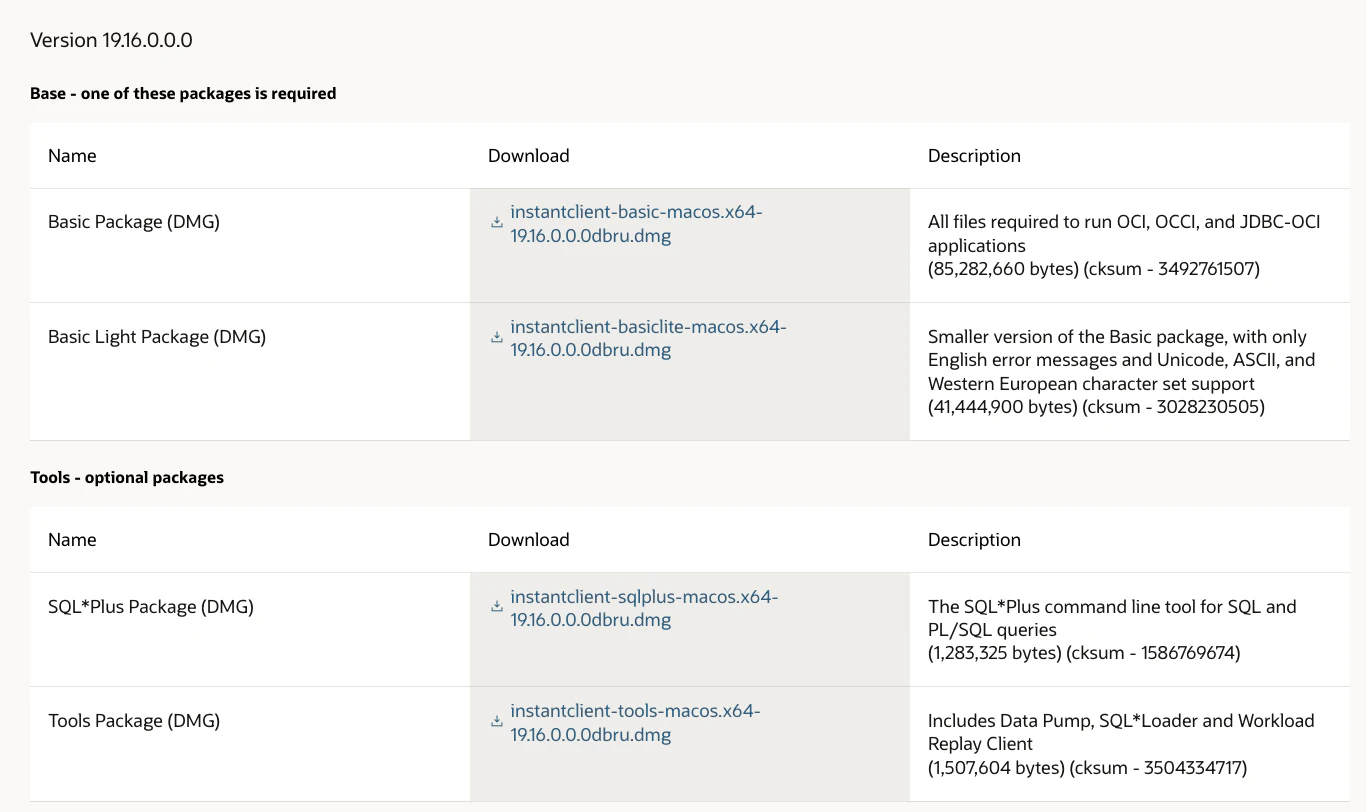Download instantclient-tools-macos.x64-19.16.0.0.0dbru.dmg
The image size is (1366, 812).
(x=635, y=722)
